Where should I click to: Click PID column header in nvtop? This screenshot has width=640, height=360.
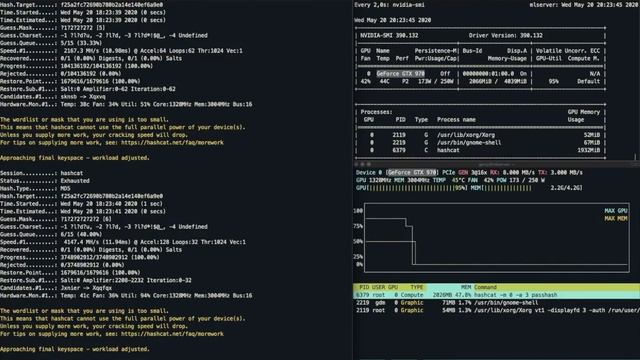(364, 287)
